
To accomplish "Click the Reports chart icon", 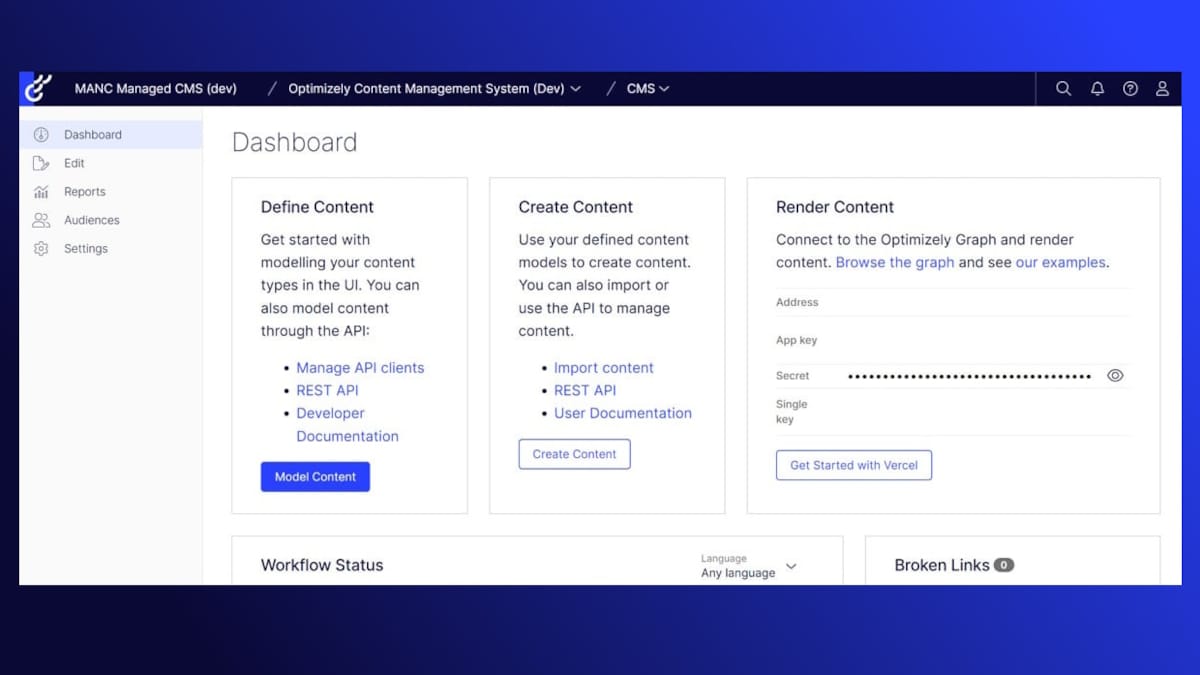I will [x=41, y=192].
